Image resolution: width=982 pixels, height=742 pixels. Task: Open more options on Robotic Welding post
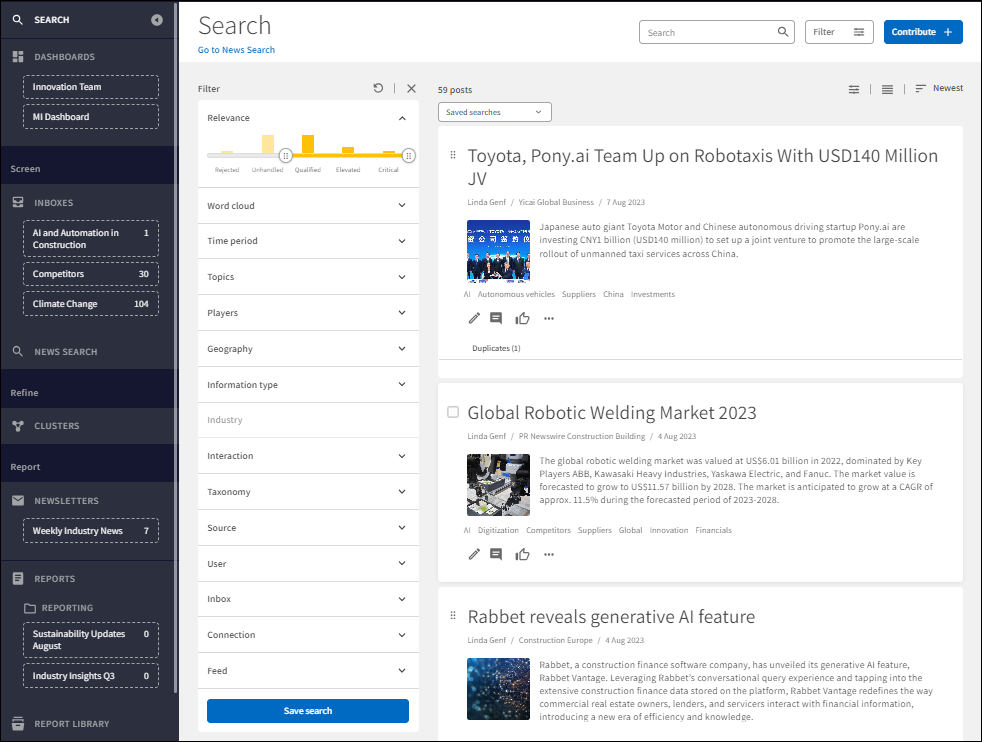click(548, 554)
